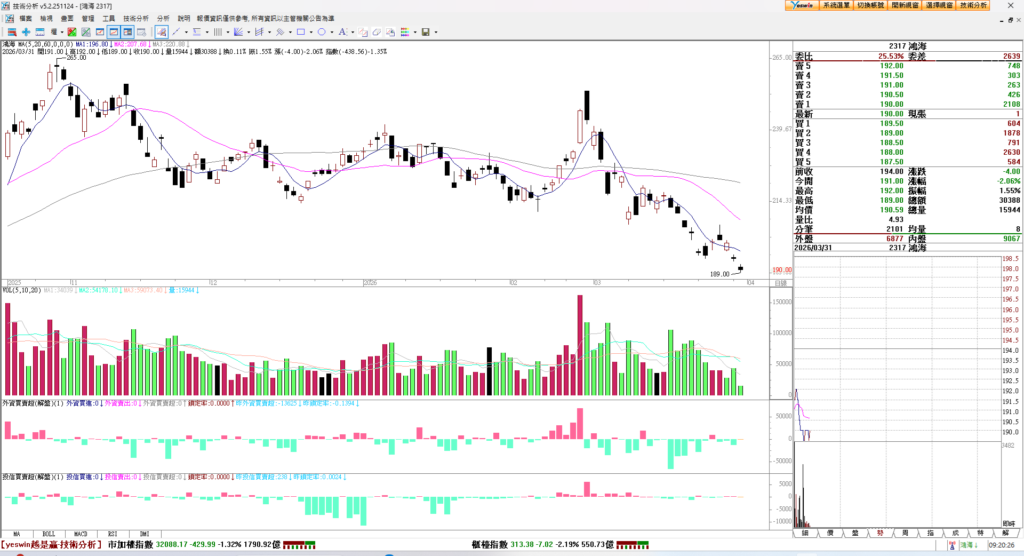Open the dropdown arrow next to save icon
Viewport: 1024px width, 556px height.
(436, 32)
